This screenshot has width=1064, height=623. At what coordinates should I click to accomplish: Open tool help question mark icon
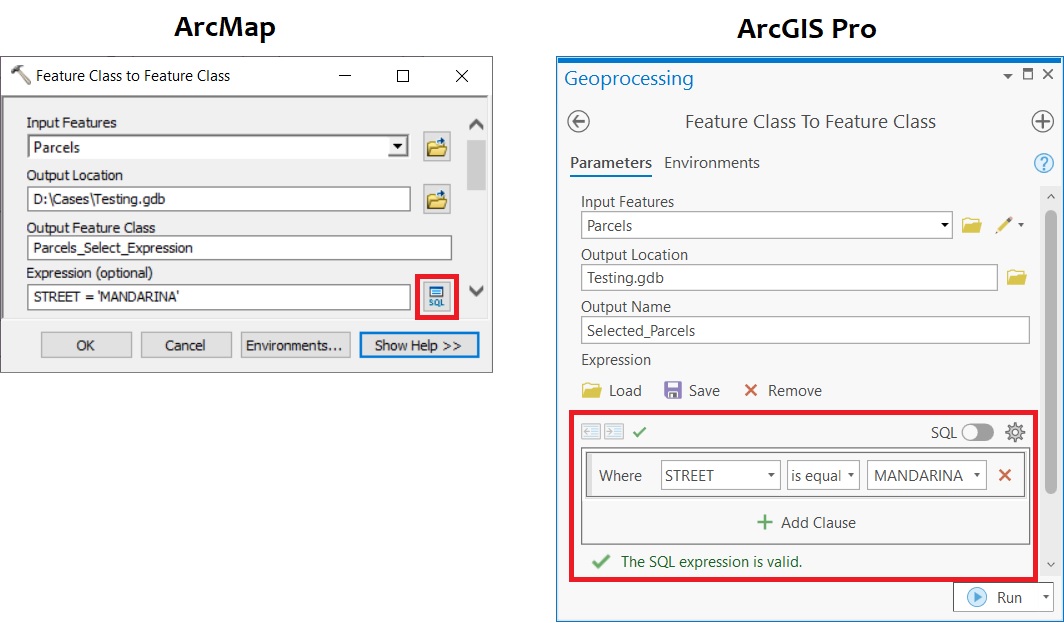pyautogui.click(x=1043, y=163)
